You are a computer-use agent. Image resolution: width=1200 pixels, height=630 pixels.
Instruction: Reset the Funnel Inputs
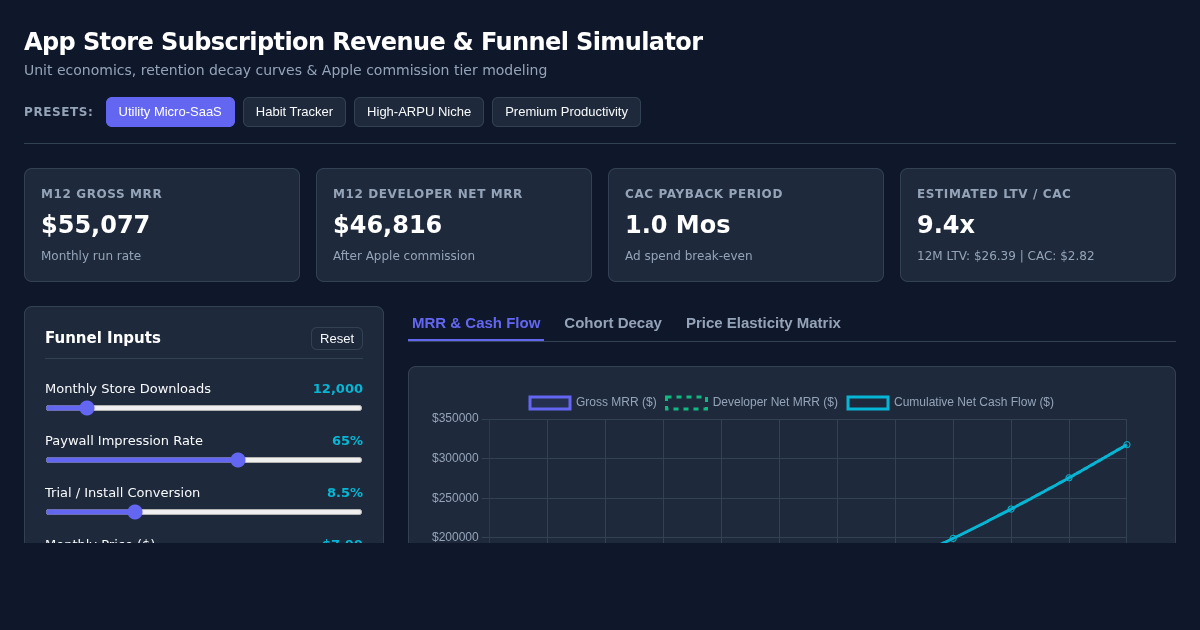337,338
